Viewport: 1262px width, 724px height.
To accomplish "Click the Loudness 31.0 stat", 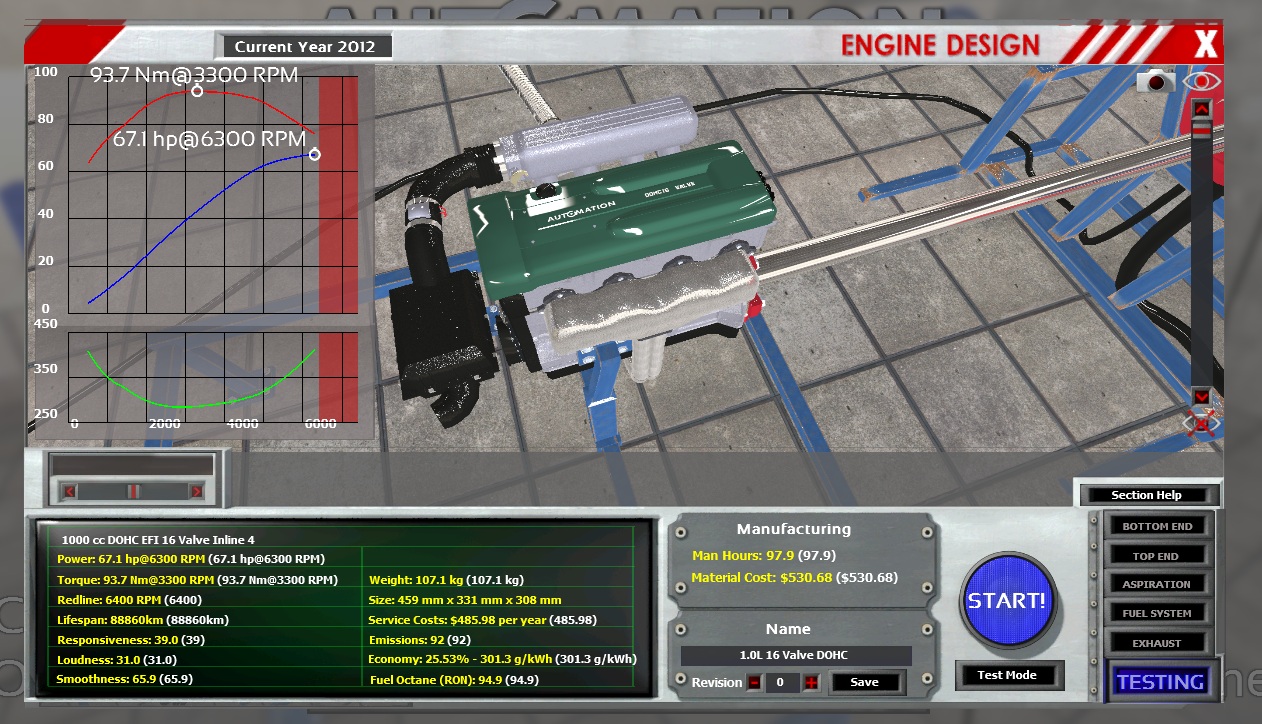I will [118, 659].
